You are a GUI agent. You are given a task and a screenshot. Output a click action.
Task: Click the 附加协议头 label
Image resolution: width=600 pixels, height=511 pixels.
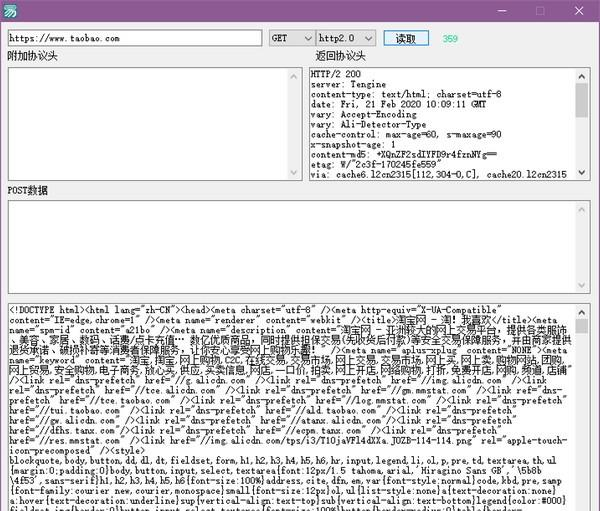(33, 56)
